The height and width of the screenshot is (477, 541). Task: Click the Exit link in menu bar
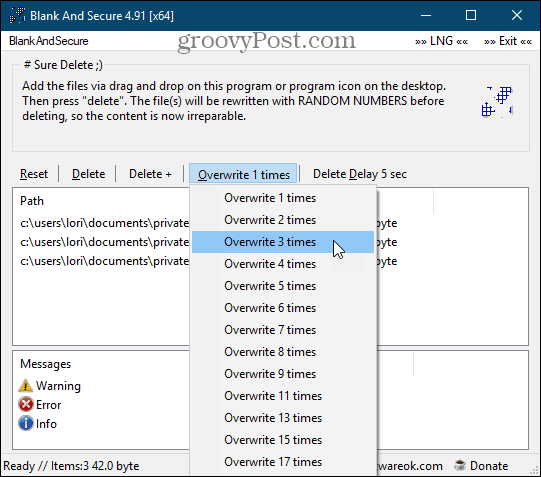(508, 41)
